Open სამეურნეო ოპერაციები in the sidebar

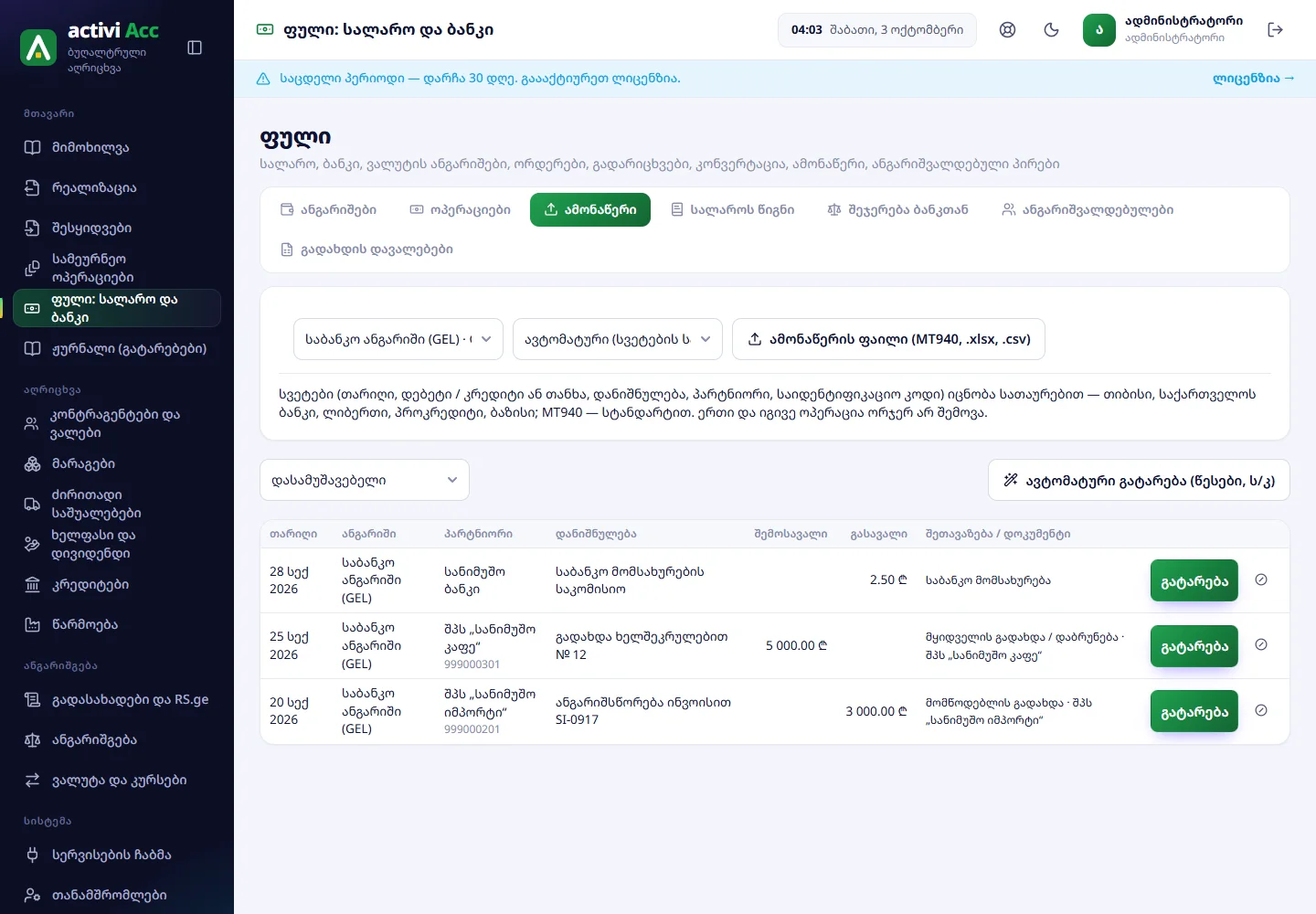point(117,268)
